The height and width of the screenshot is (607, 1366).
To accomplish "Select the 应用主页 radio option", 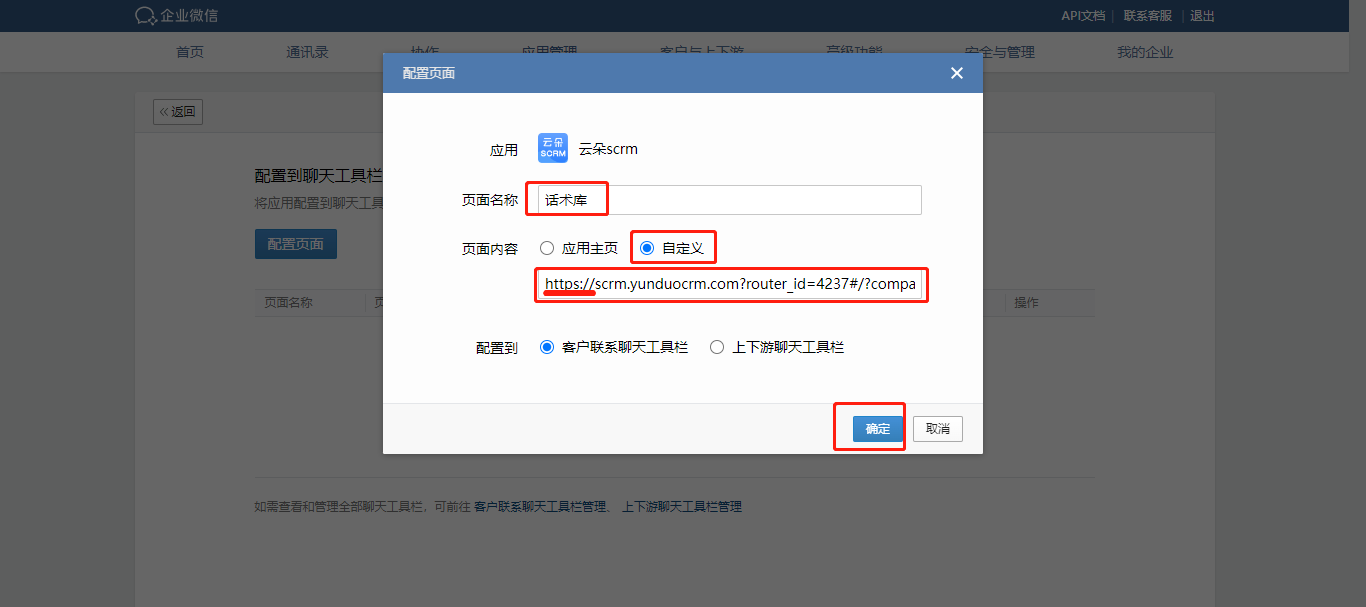I will point(546,248).
